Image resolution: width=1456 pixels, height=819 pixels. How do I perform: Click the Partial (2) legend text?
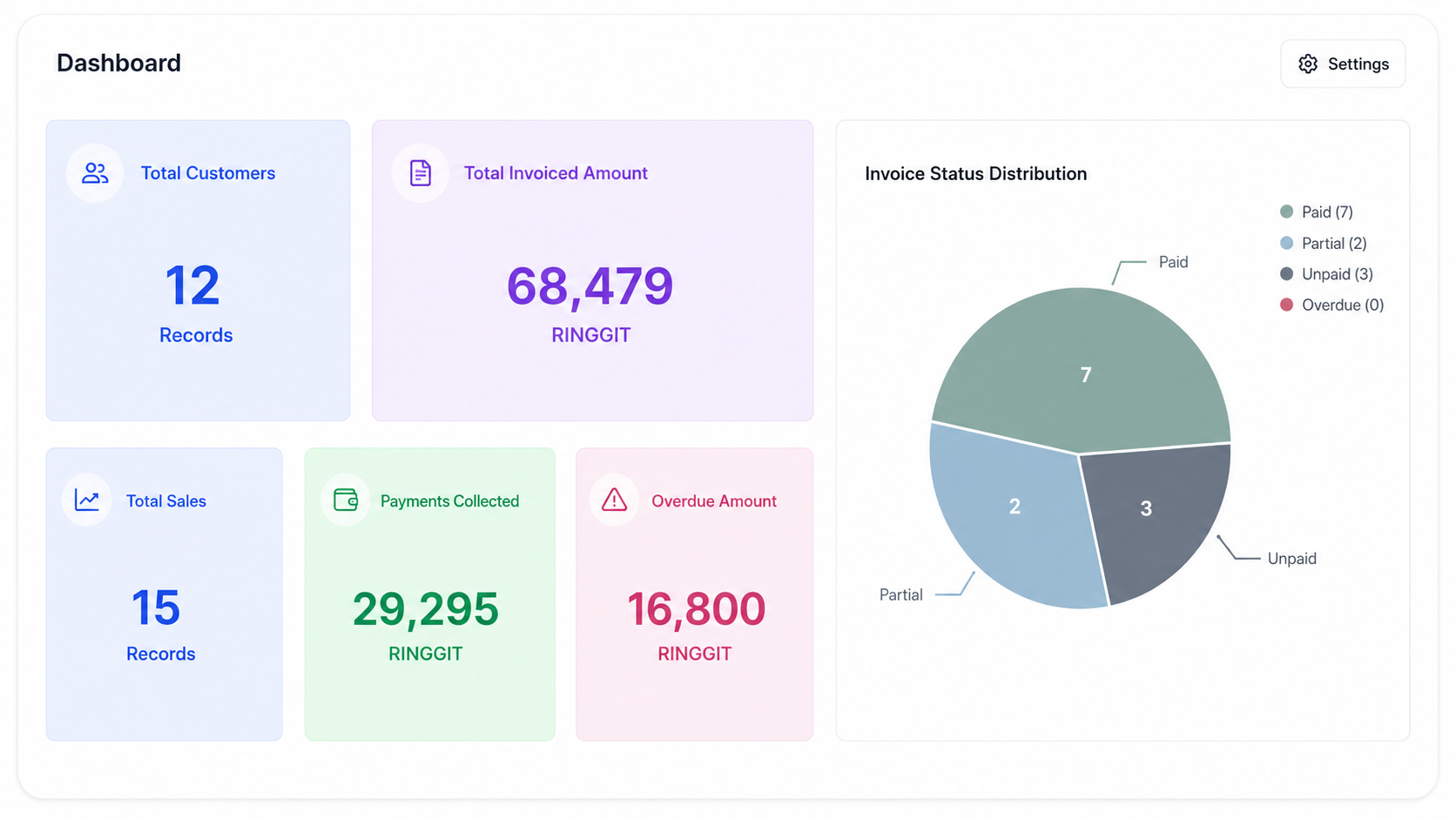click(x=1334, y=243)
